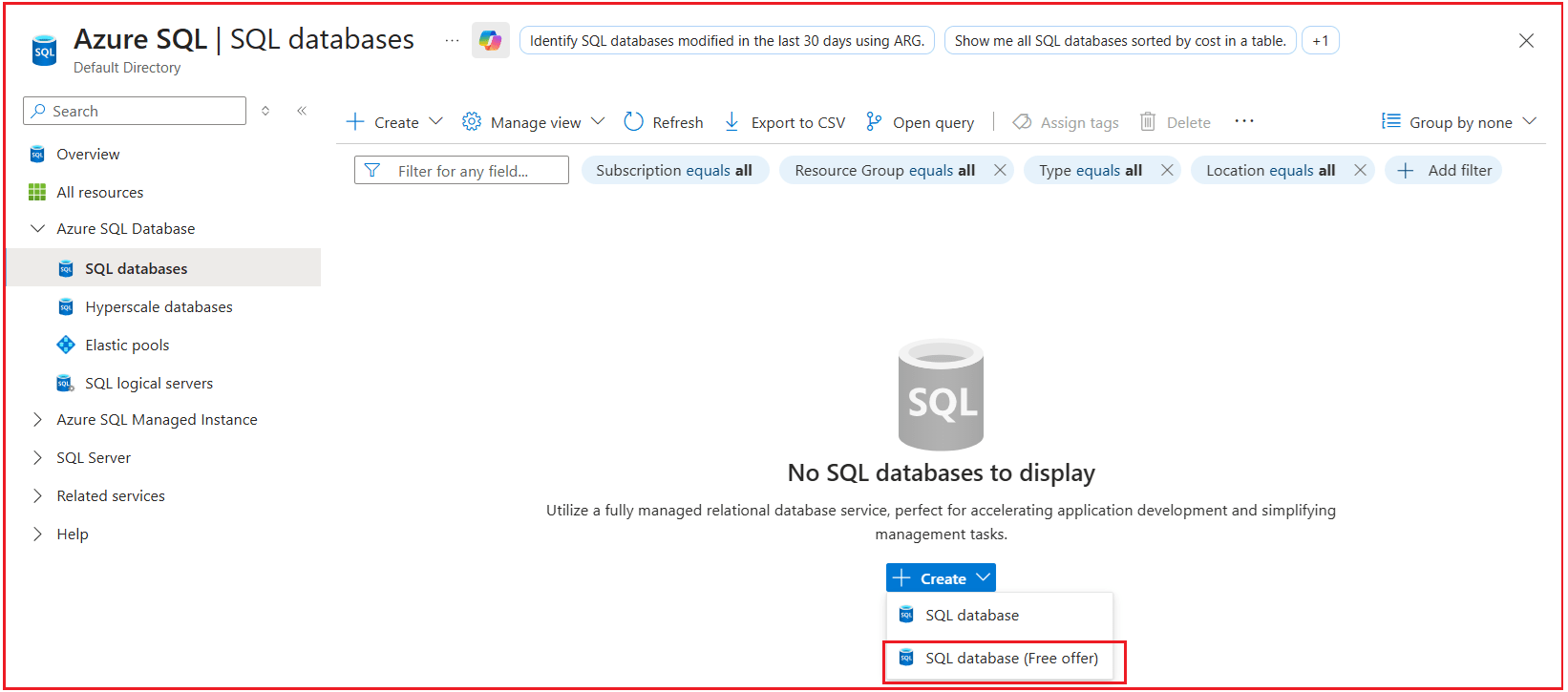Open All resources in sidebar
The height and width of the screenshot is (692, 1568).
click(x=99, y=192)
